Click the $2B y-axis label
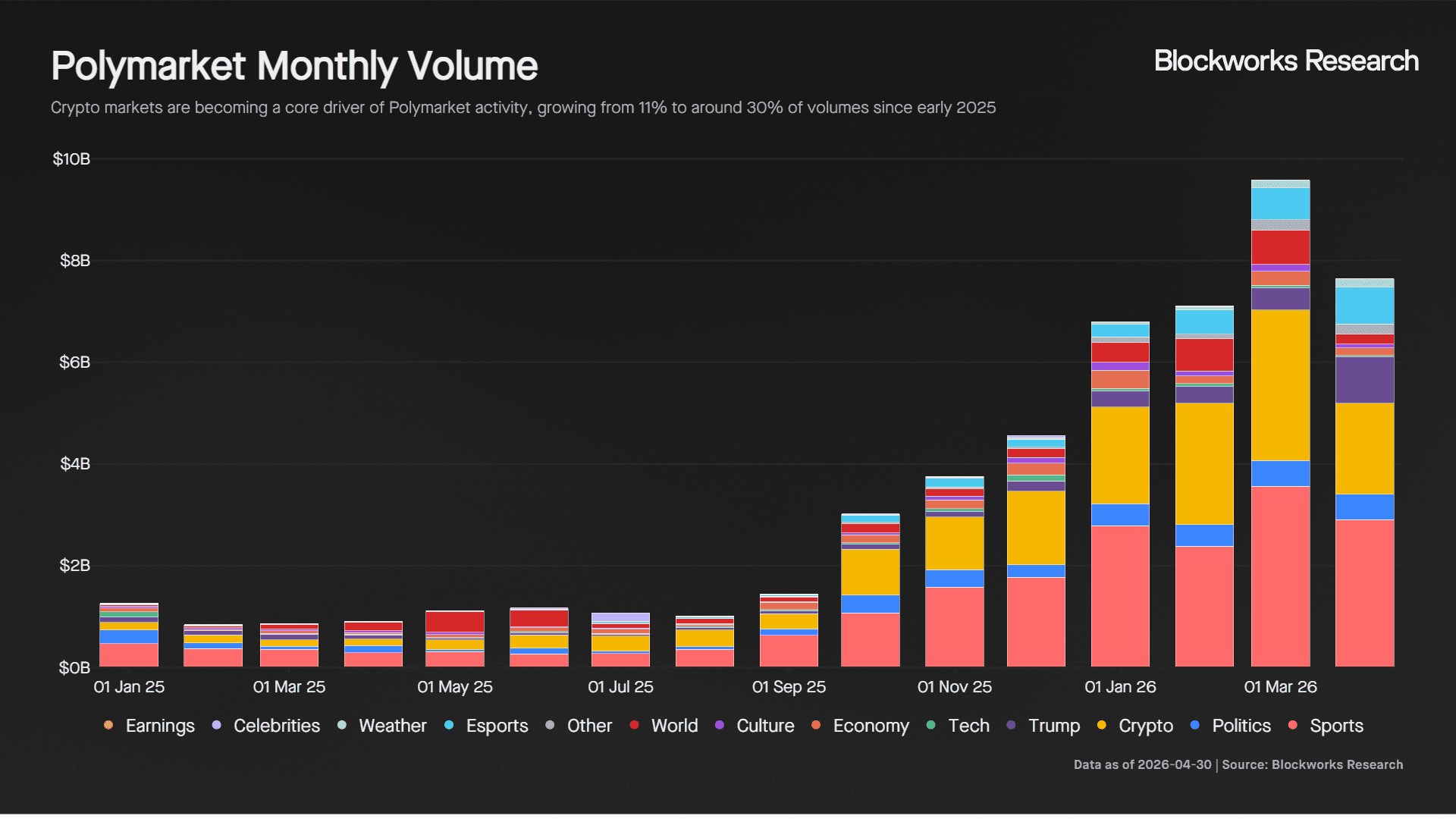The height and width of the screenshot is (819, 1456). [75, 565]
